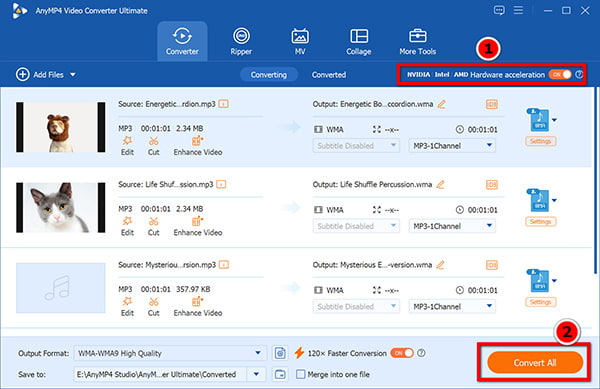Viewport: 600px width, 389px height.
Task: Toggle Hardware acceleration switch
Action: click(x=561, y=74)
